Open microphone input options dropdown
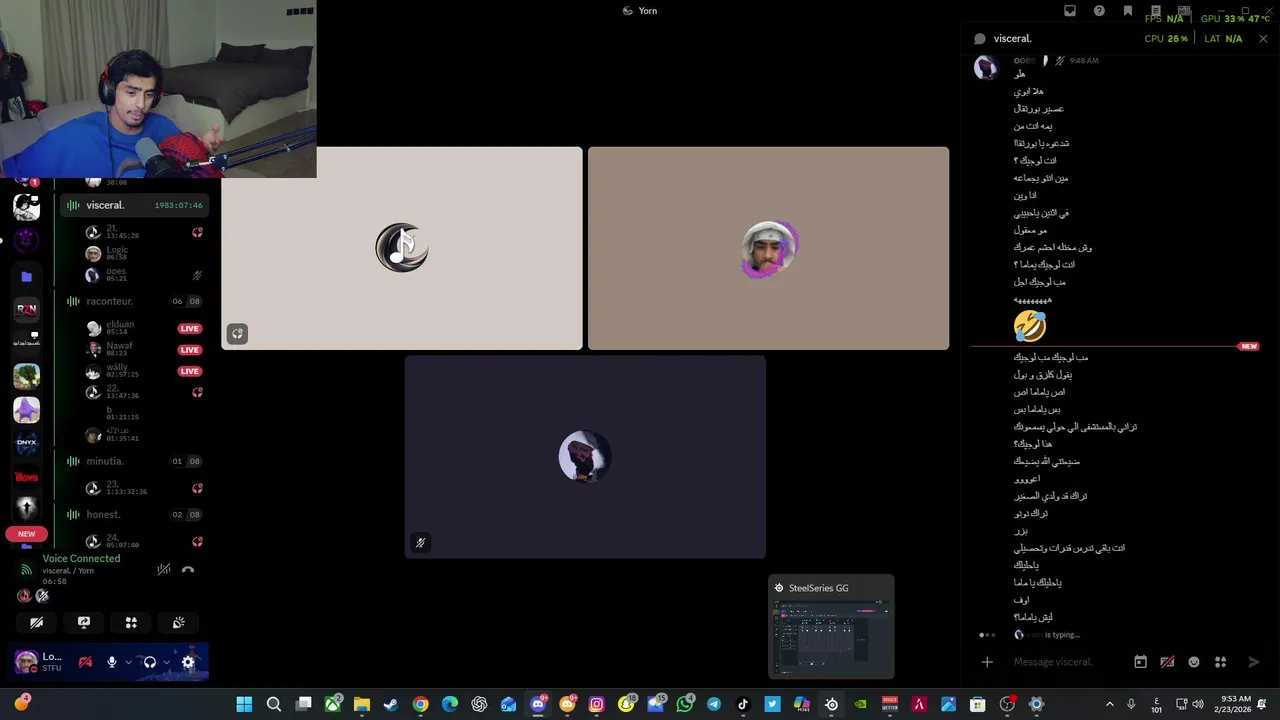The height and width of the screenshot is (720, 1280). click(x=129, y=662)
